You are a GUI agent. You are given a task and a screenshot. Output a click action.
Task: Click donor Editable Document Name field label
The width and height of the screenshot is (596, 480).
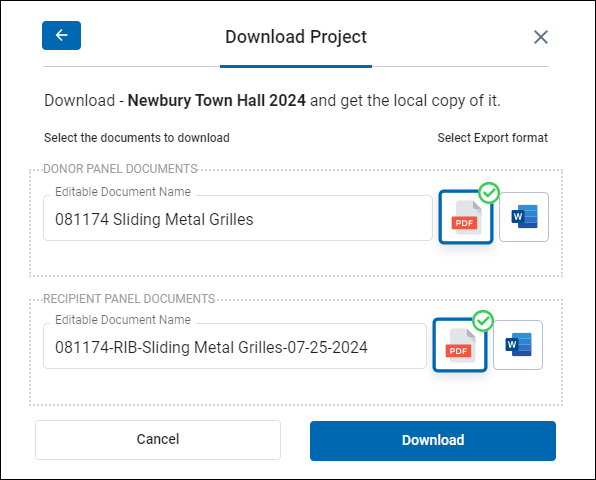[x=123, y=192]
